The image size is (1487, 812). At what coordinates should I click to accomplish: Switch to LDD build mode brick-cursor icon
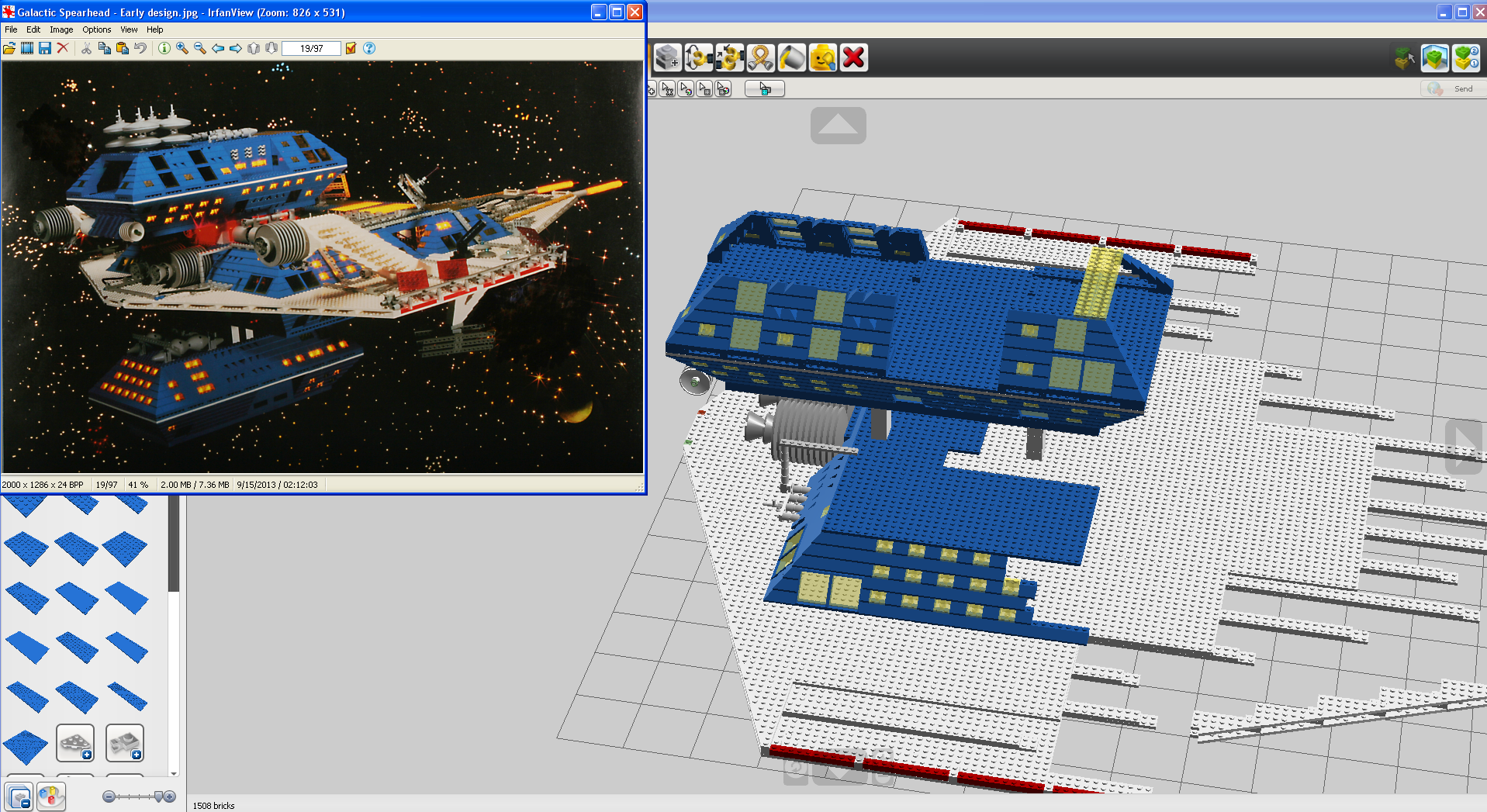[x=1404, y=57]
